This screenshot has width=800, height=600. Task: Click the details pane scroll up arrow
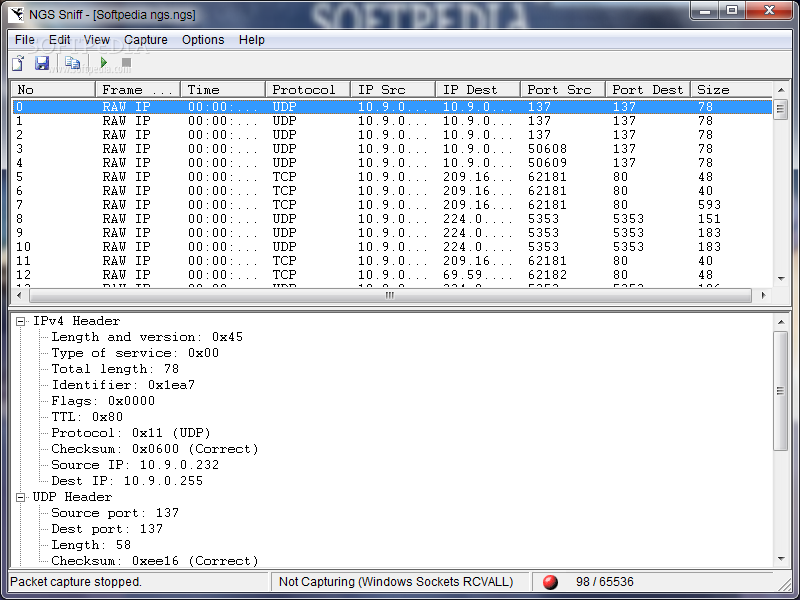781,322
